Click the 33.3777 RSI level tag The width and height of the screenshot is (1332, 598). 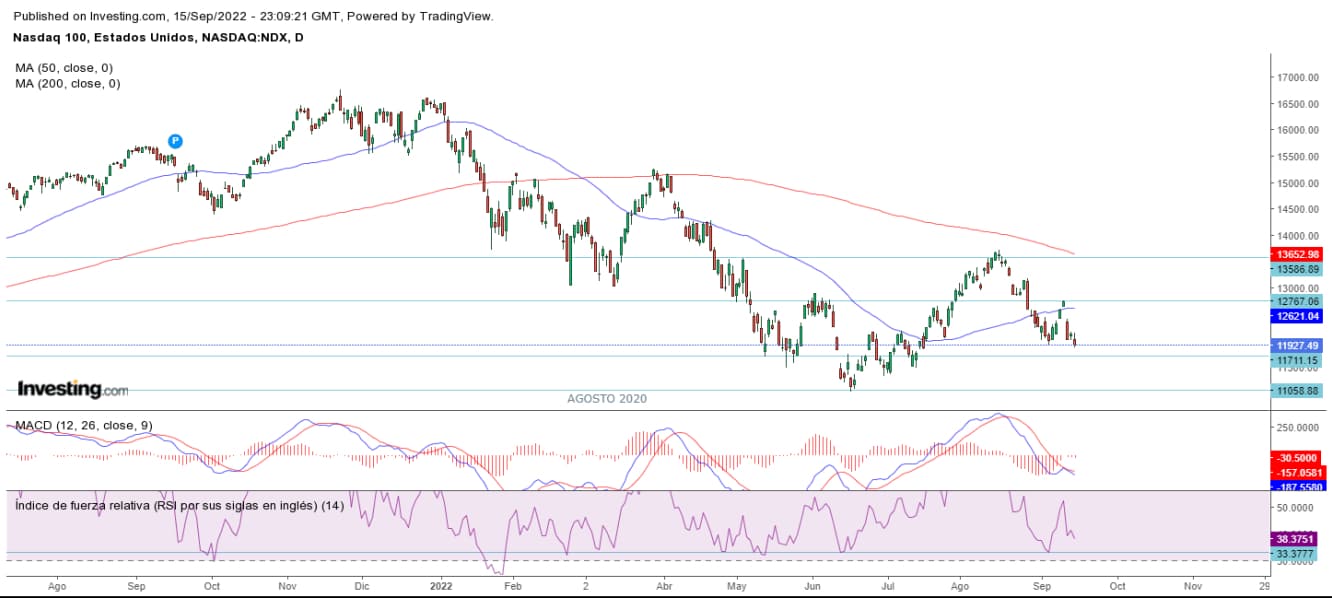click(x=1294, y=553)
